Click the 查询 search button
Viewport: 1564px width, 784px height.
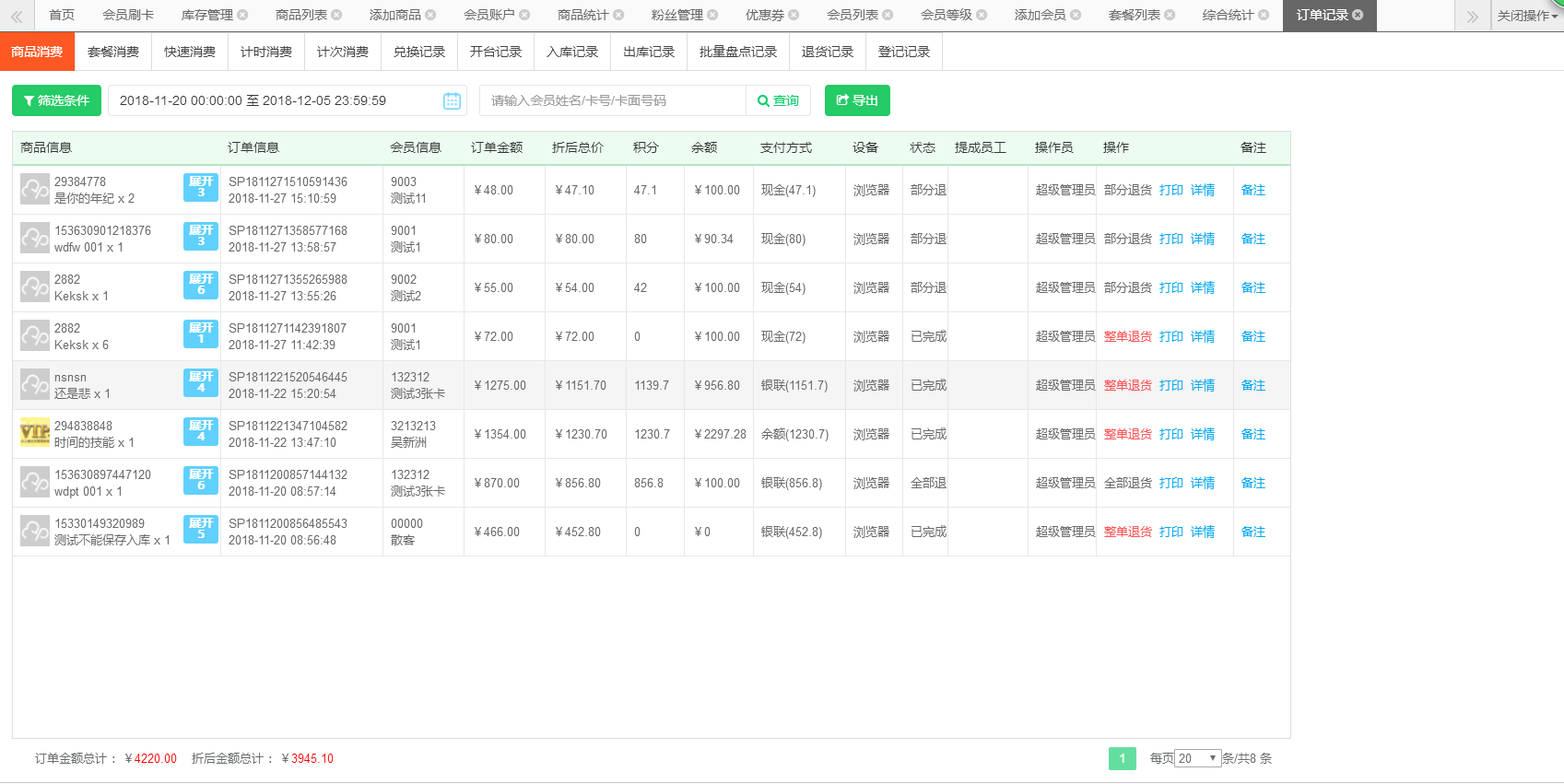(x=778, y=100)
